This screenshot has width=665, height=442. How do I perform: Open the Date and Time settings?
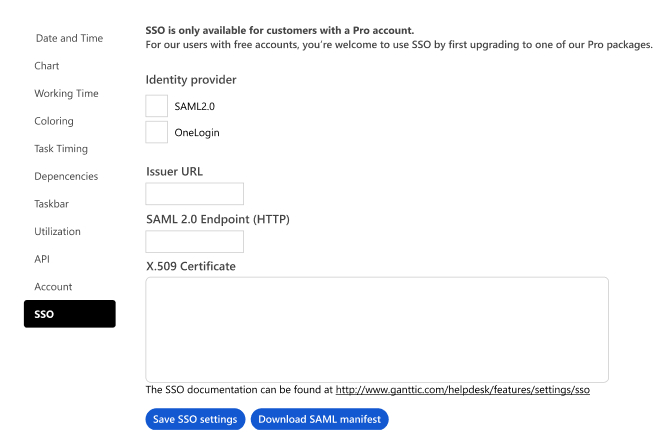click(x=70, y=38)
